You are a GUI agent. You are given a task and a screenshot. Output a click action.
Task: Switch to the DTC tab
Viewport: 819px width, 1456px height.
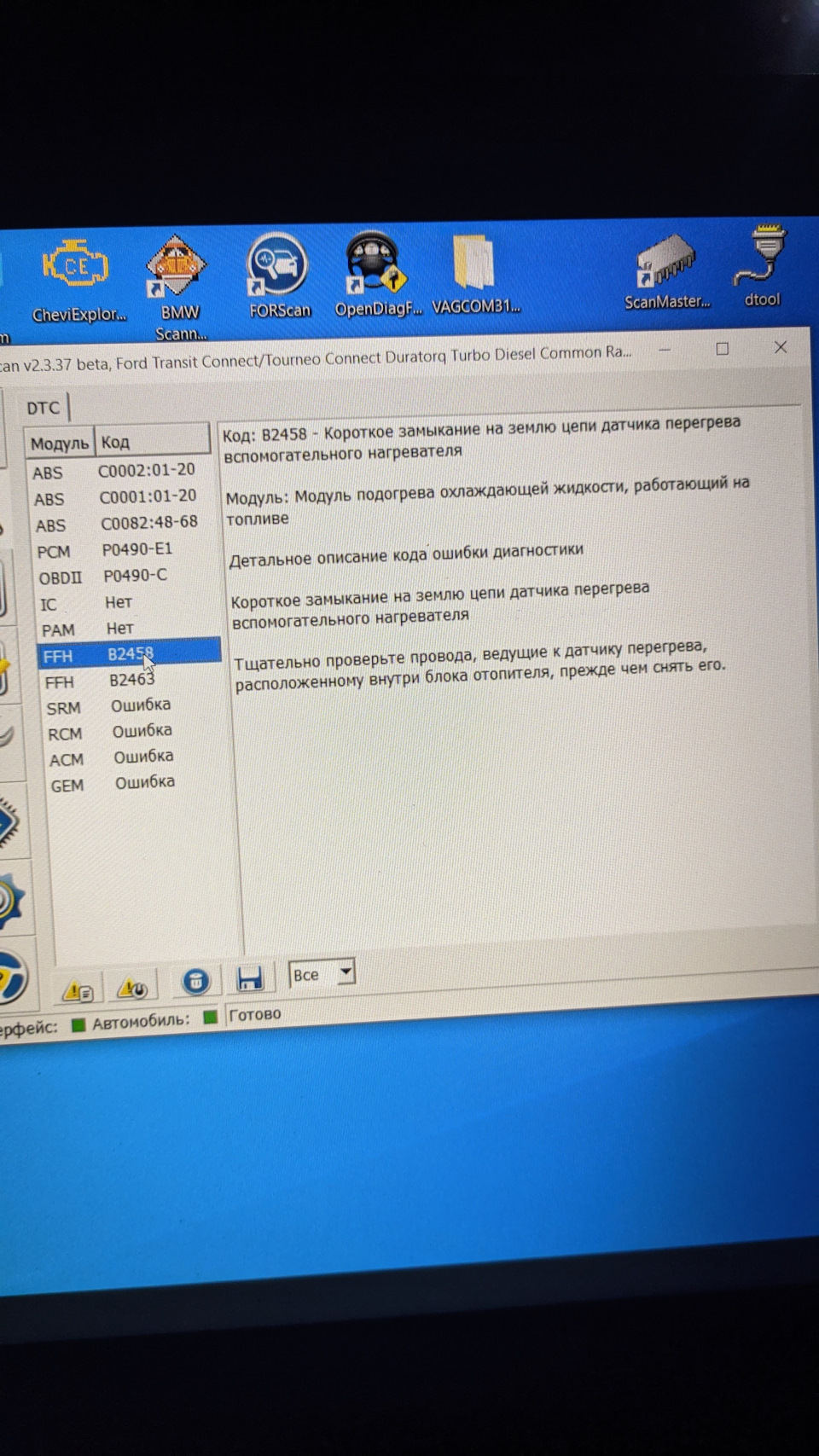pyautogui.click(x=44, y=409)
